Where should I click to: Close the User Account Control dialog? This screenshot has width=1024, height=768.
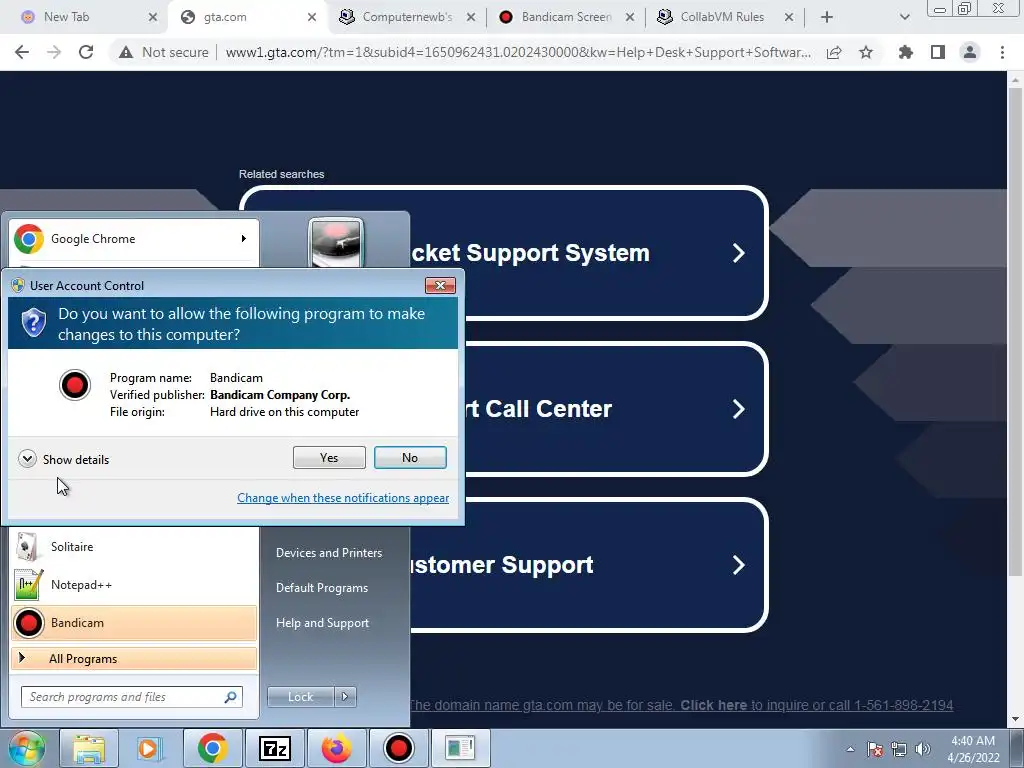pos(440,285)
